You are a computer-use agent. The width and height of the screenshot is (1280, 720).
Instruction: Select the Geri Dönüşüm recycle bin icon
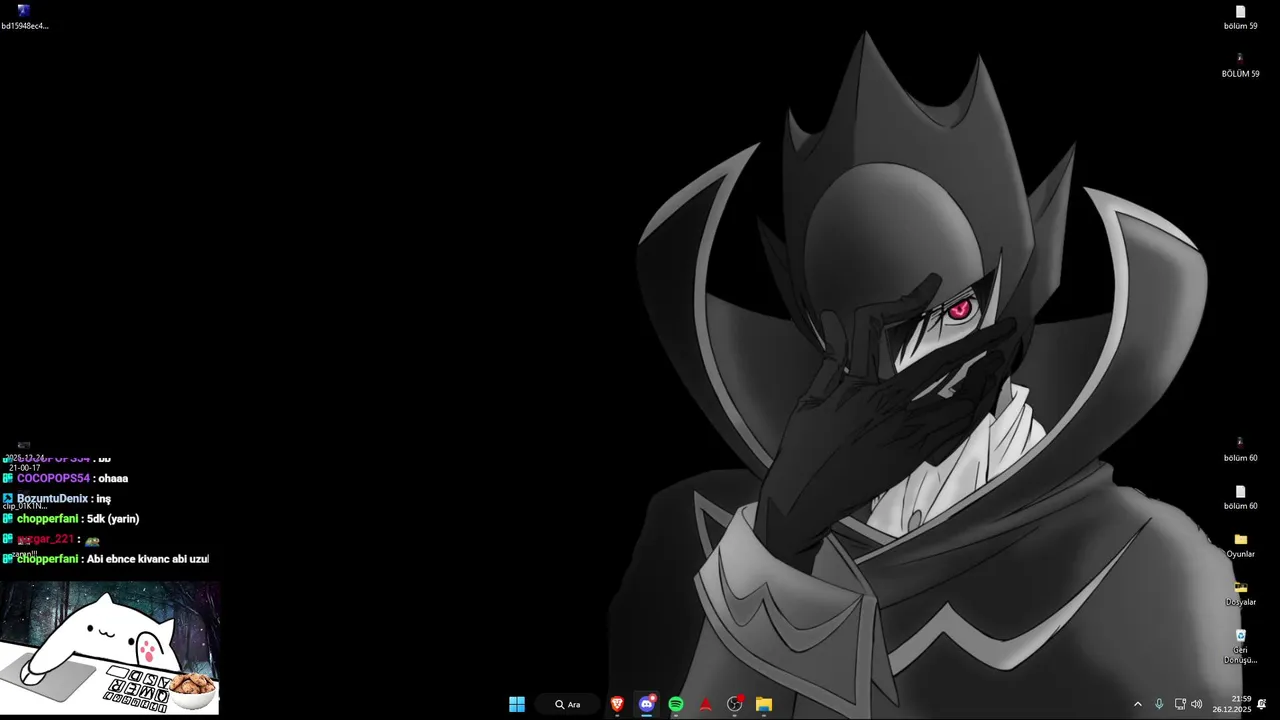[1241, 647]
